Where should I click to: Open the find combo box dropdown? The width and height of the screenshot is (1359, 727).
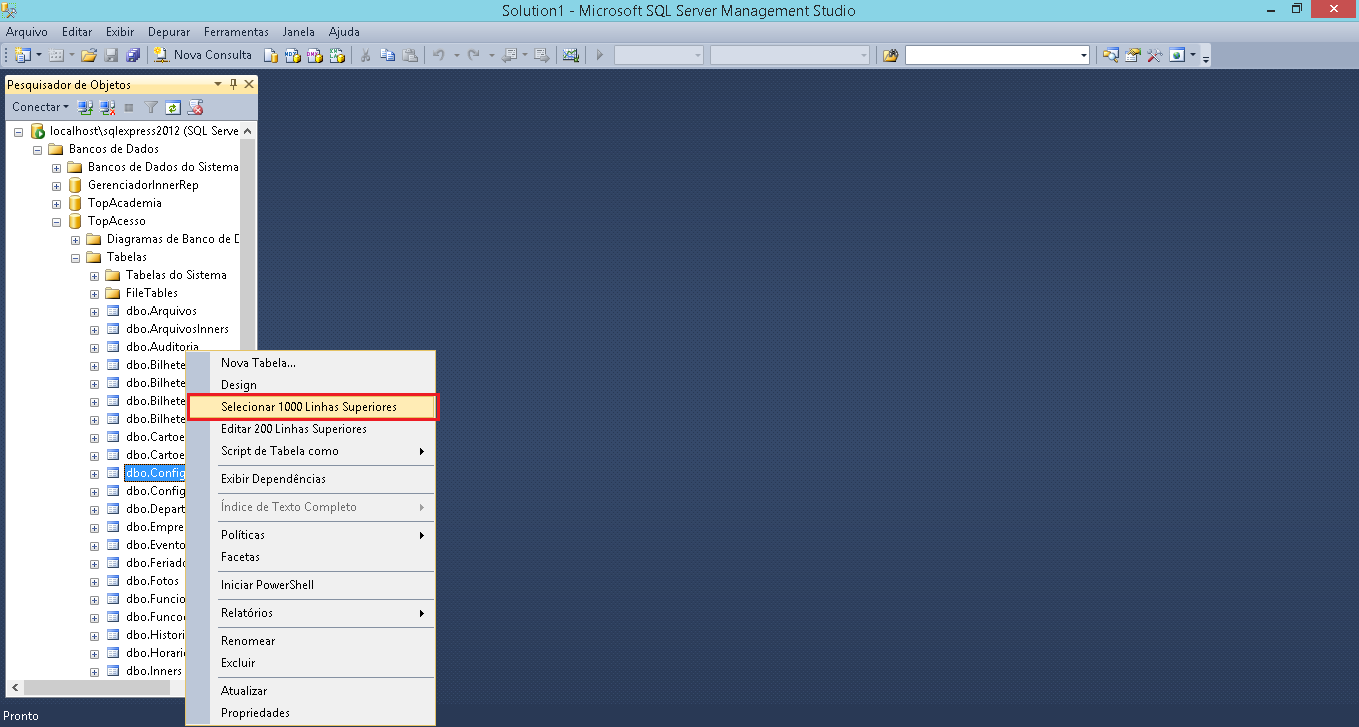[x=1084, y=55]
